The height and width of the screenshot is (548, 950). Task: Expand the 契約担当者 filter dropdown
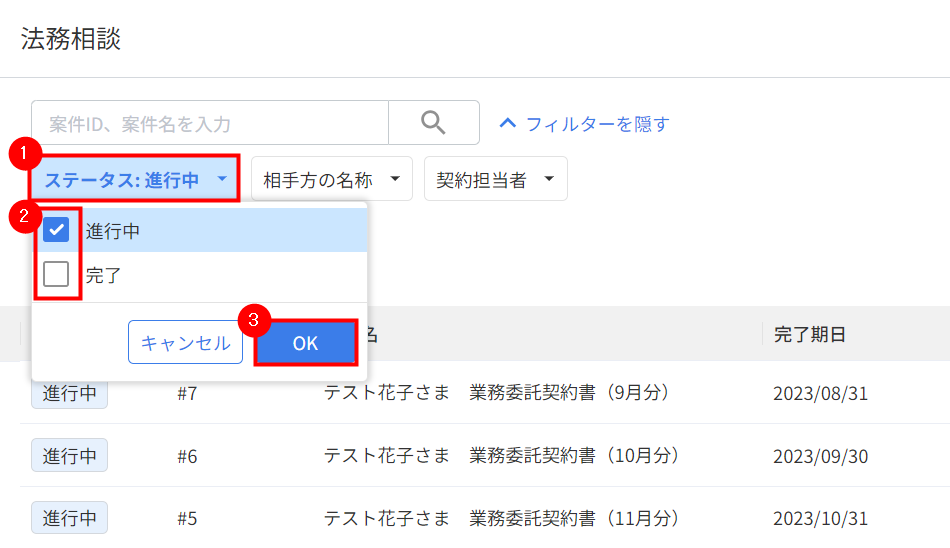pos(496,179)
